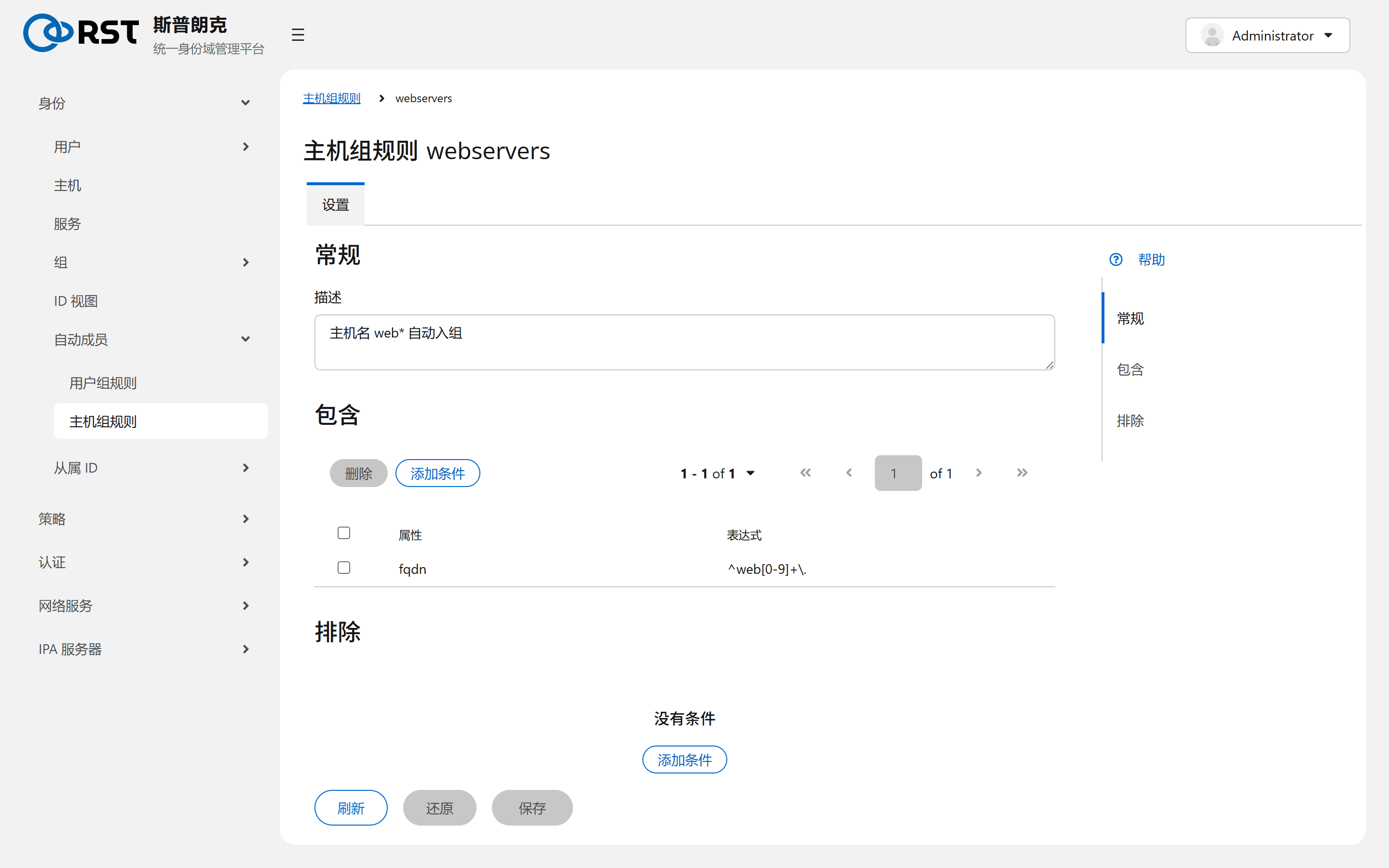Select 主机组规则 in the sidebar
Screen dimensions: 1389x868
tap(161, 421)
